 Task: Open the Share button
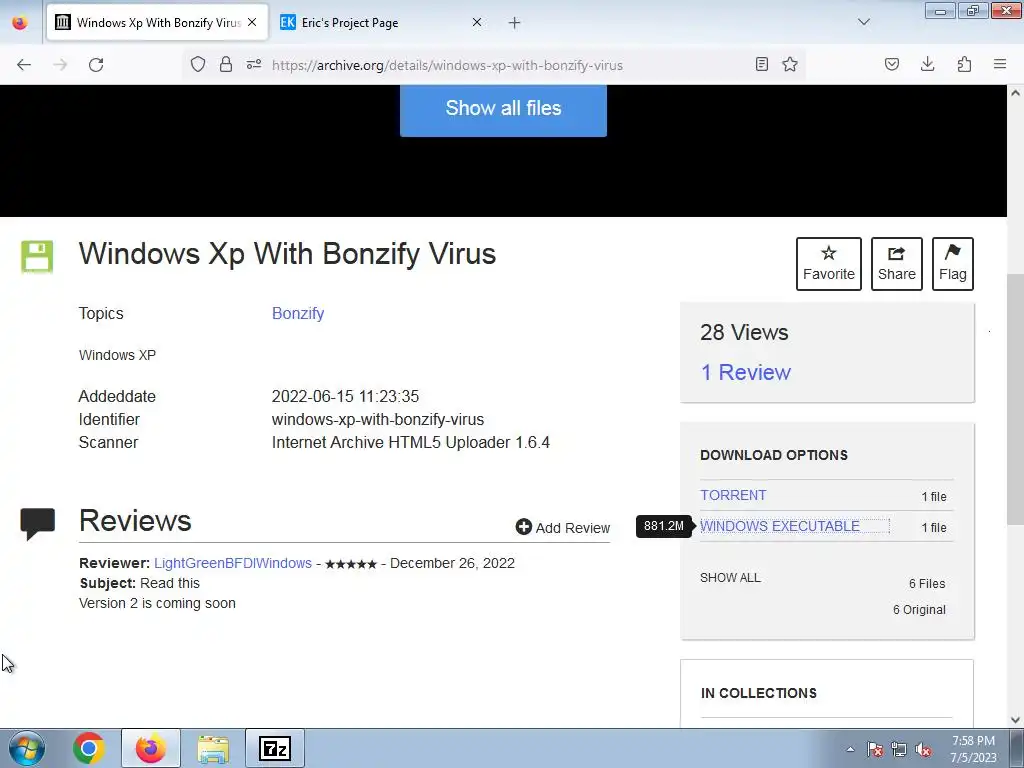[897, 264]
